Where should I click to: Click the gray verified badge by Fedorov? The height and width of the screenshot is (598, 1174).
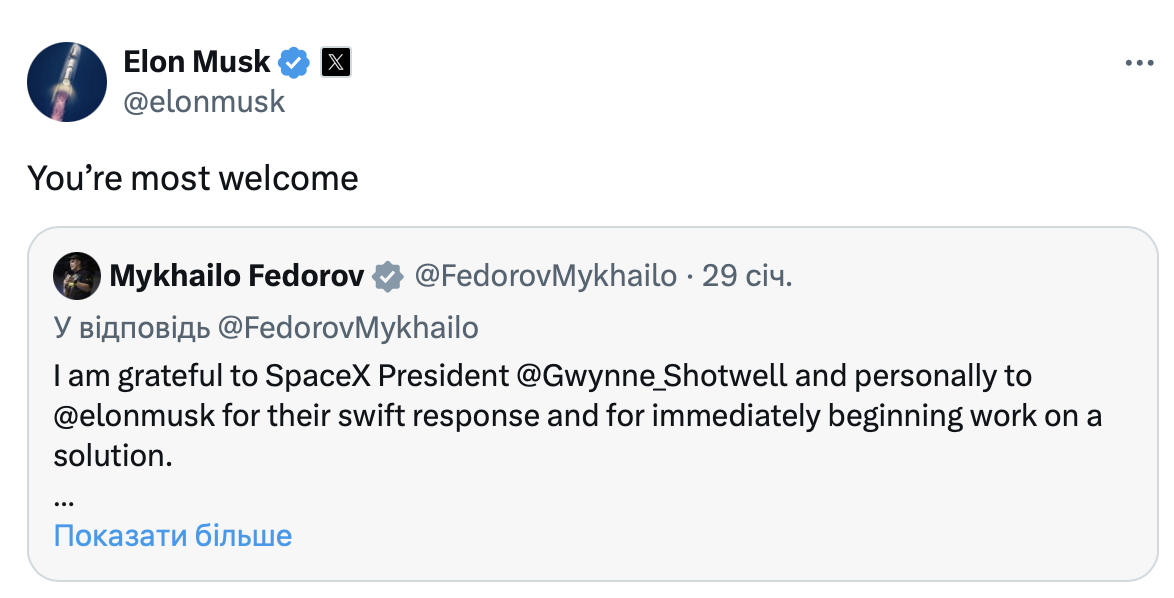[x=388, y=276]
